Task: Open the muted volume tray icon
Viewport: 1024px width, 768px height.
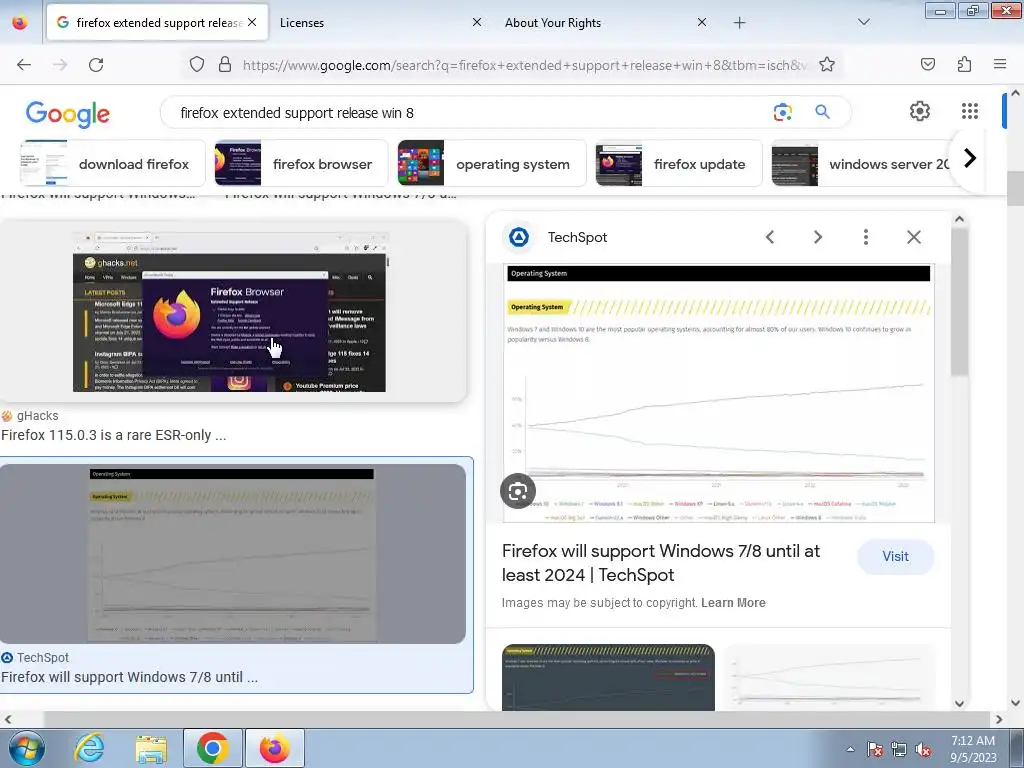Action: point(923,750)
